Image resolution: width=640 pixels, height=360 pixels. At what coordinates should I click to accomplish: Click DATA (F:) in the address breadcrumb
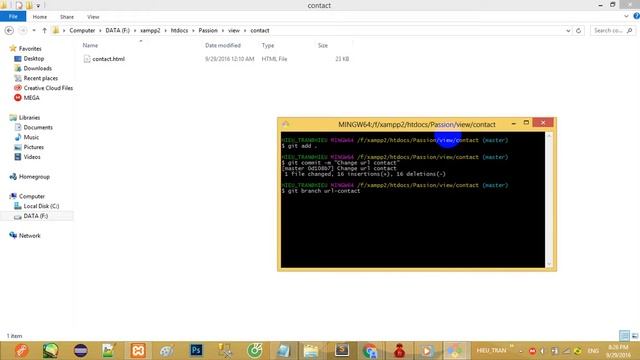click(118, 31)
